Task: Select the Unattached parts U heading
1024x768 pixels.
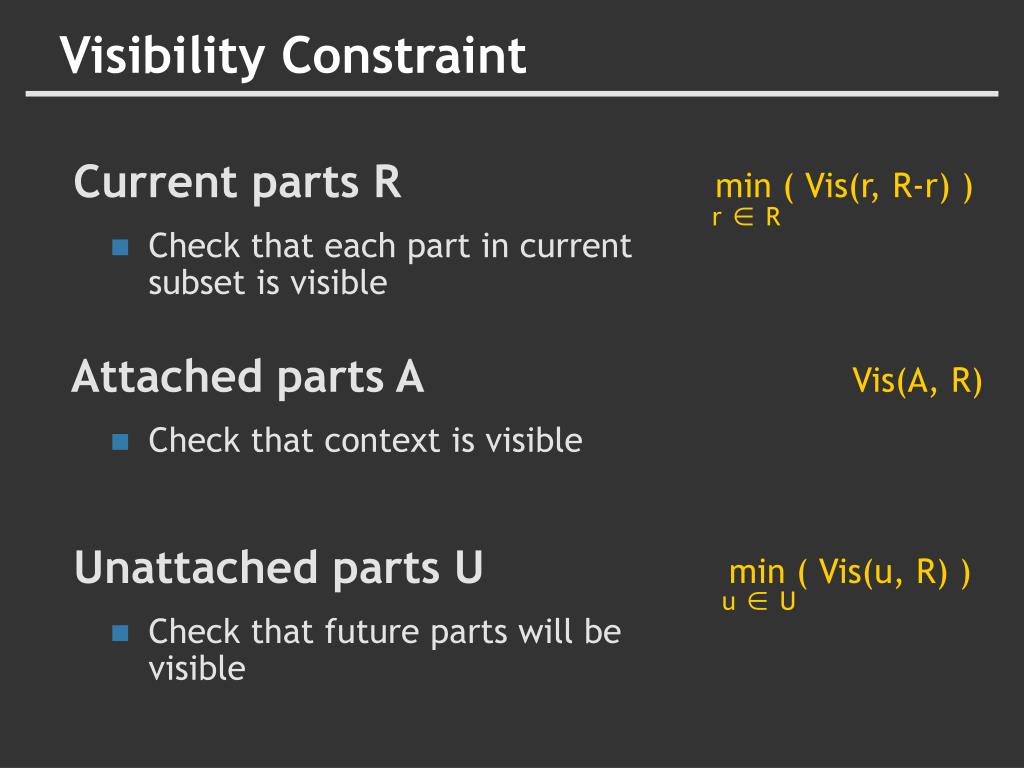Action: click(278, 568)
